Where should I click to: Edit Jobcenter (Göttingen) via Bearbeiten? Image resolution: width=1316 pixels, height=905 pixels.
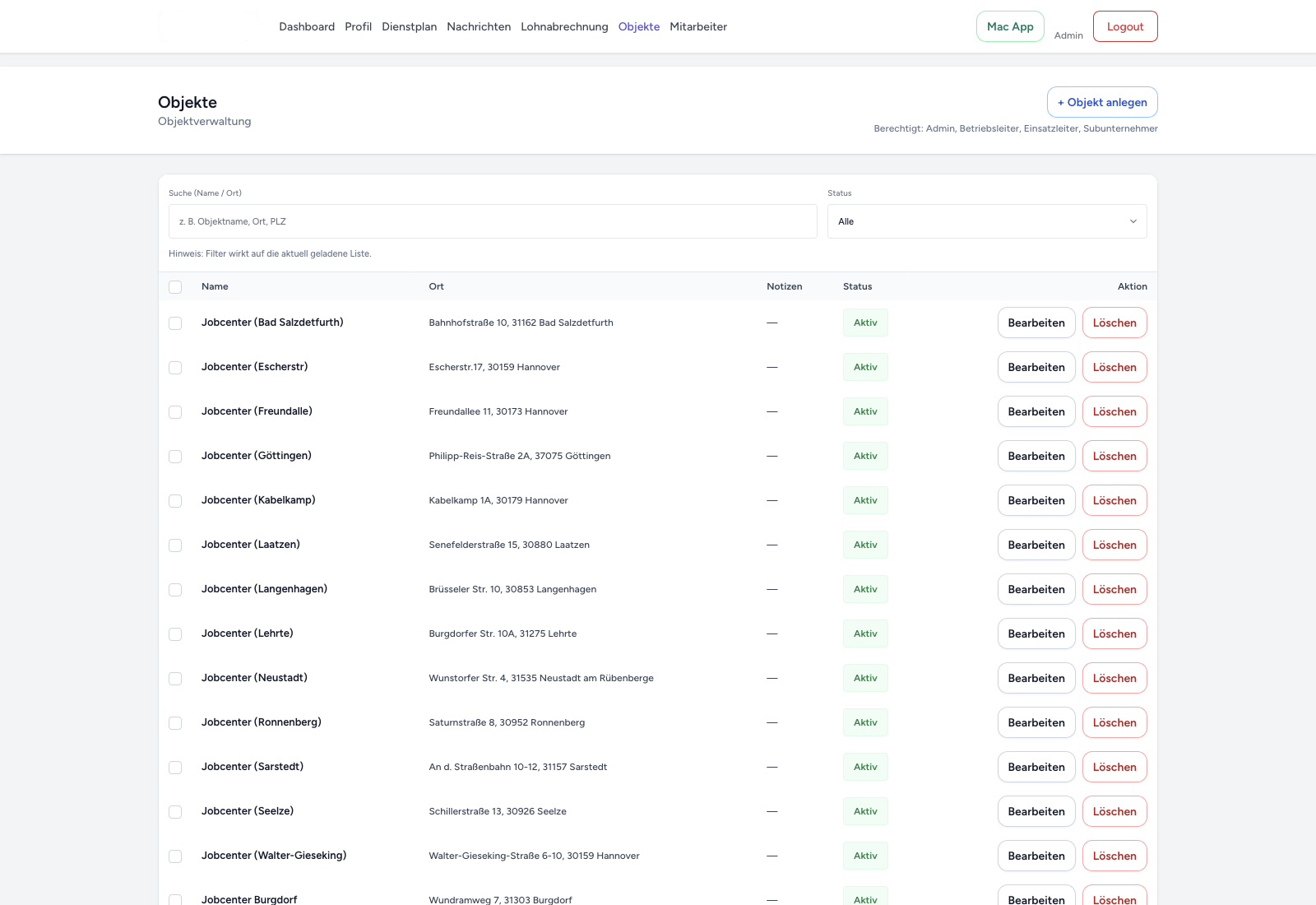coord(1036,456)
